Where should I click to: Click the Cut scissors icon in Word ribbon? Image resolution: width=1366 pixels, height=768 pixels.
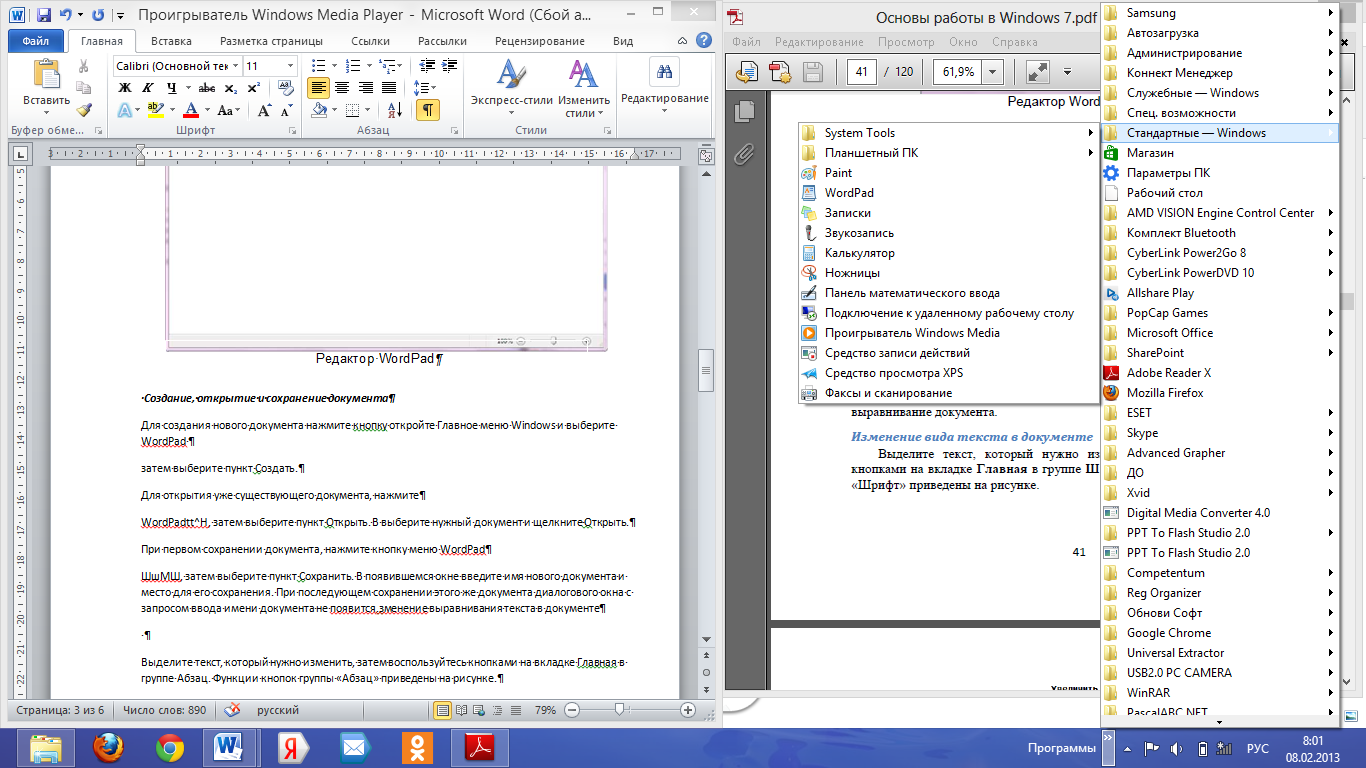coord(84,66)
